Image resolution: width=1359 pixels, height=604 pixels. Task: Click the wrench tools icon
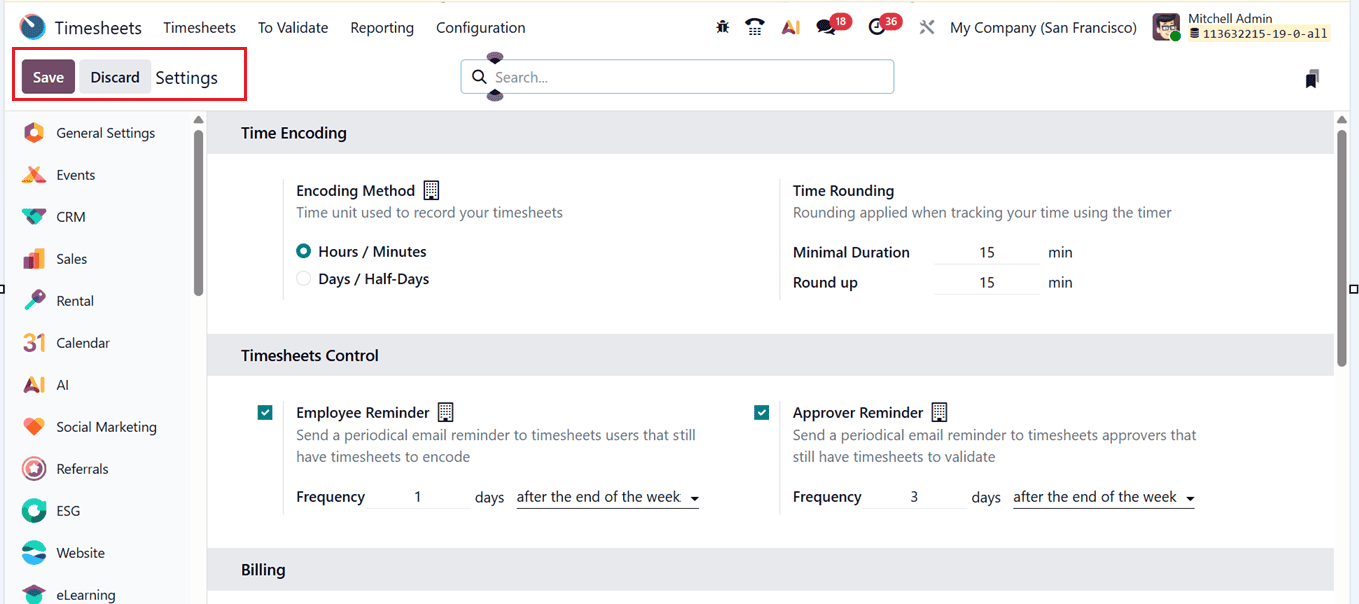(x=927, y=28)
